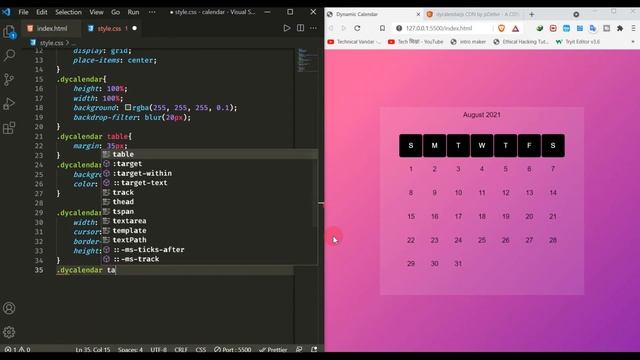Select 'thead' autocomplete suggestion
The height and width of the screenshot is (360, 640).
click(209, 202)
